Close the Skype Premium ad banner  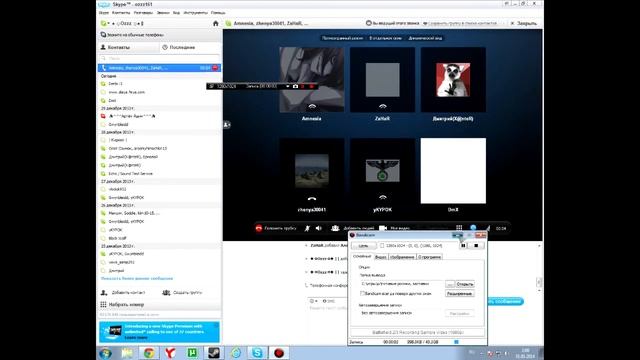[x=216, y=325]
